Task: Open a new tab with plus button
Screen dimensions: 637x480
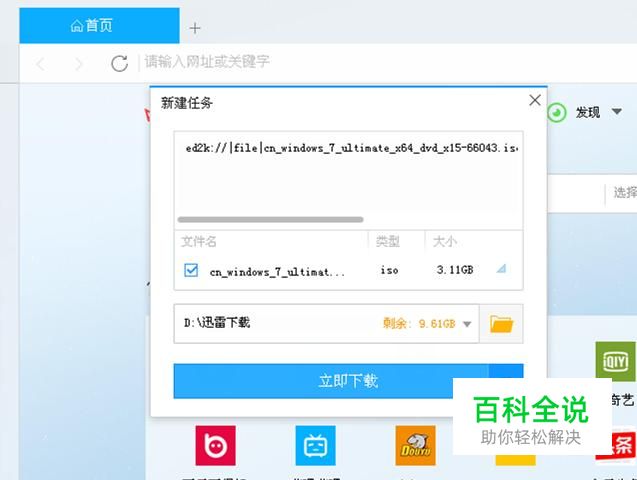Action: 195,28
